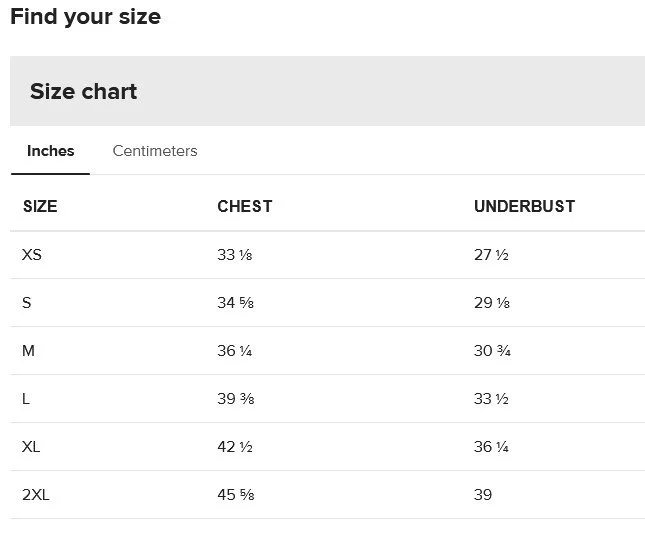Click the M chest value 36 ¼

pos(235,351)
